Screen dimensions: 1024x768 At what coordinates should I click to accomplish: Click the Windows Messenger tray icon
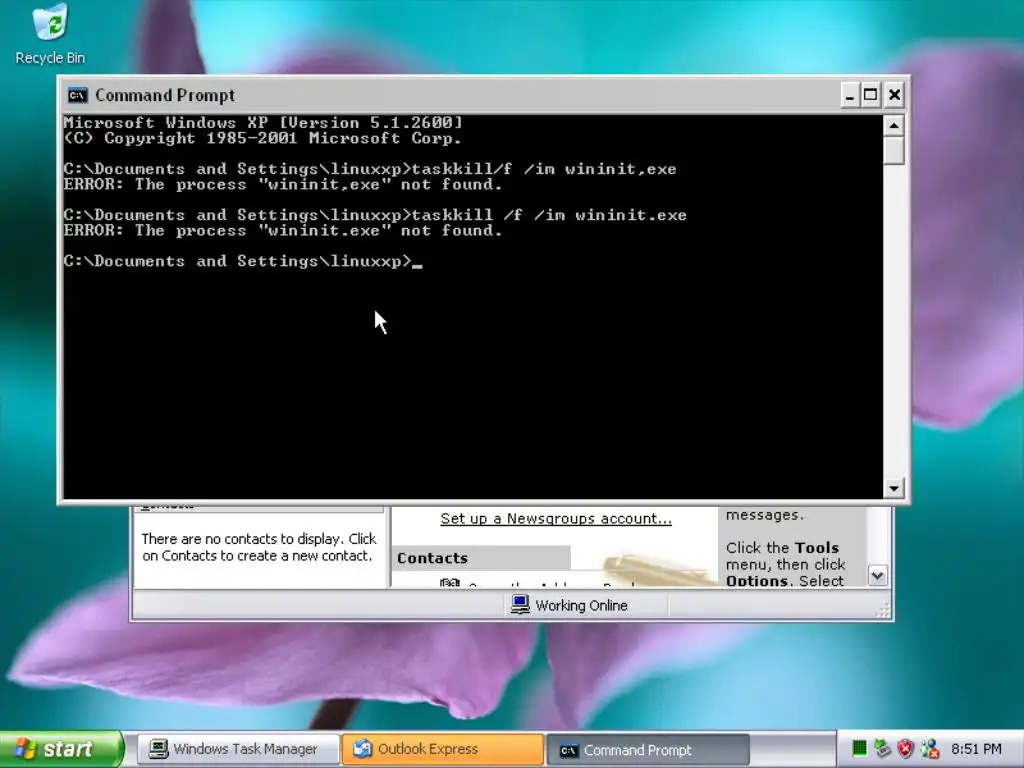point(929,748)
